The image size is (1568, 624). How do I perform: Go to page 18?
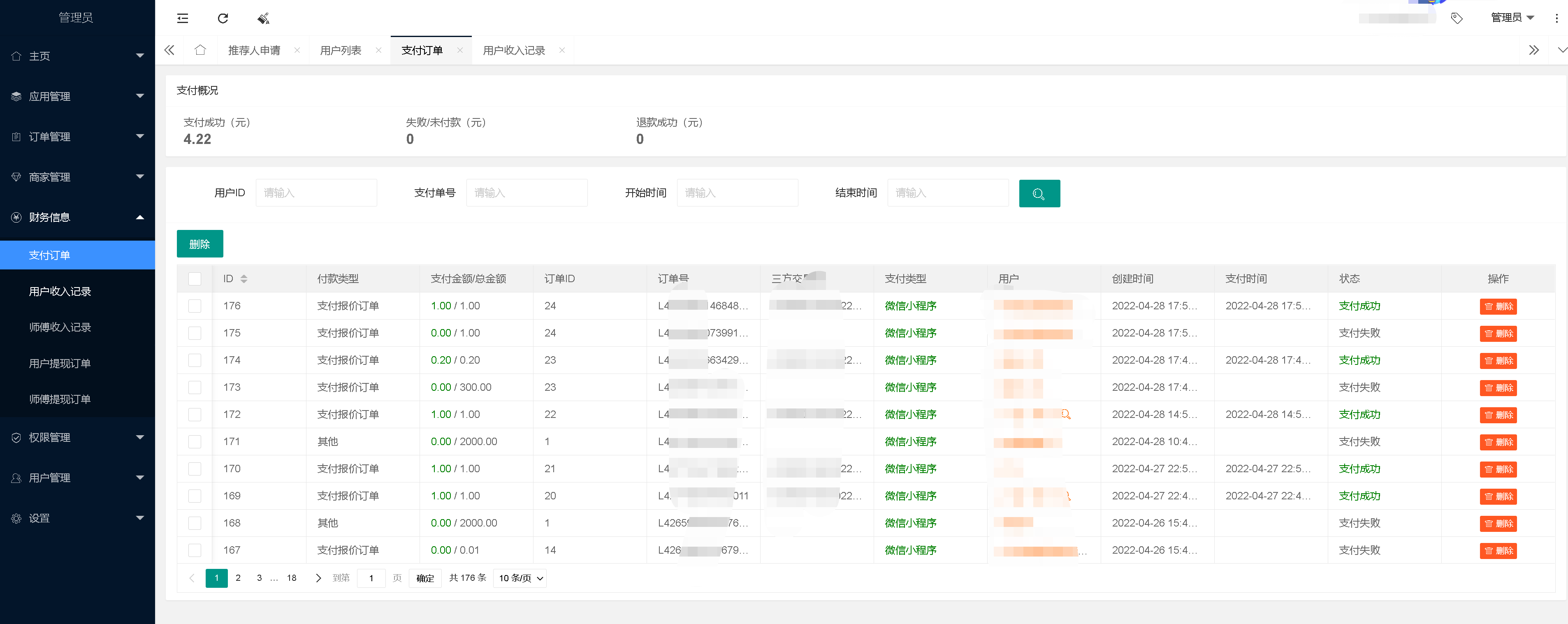292,578
